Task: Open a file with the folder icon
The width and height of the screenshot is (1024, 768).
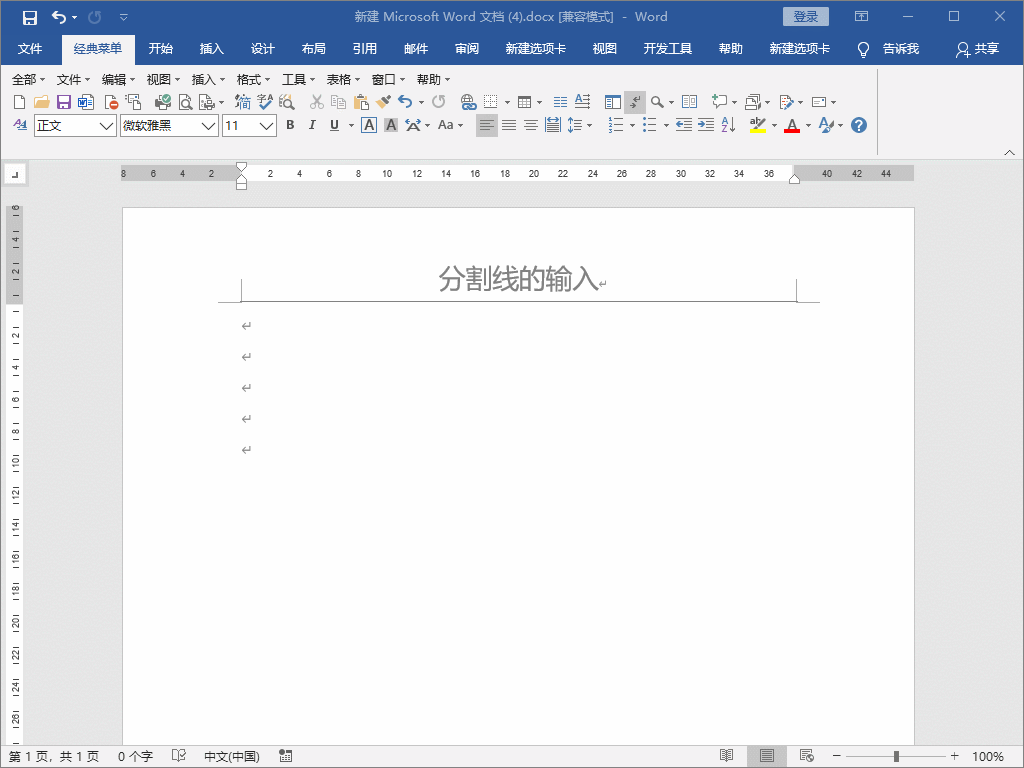Action: (42, 102)
